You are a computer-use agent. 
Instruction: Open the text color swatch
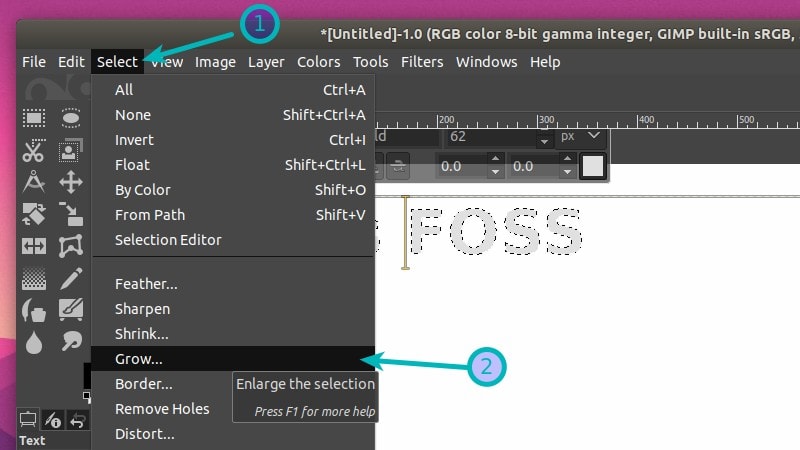[593, 166]
